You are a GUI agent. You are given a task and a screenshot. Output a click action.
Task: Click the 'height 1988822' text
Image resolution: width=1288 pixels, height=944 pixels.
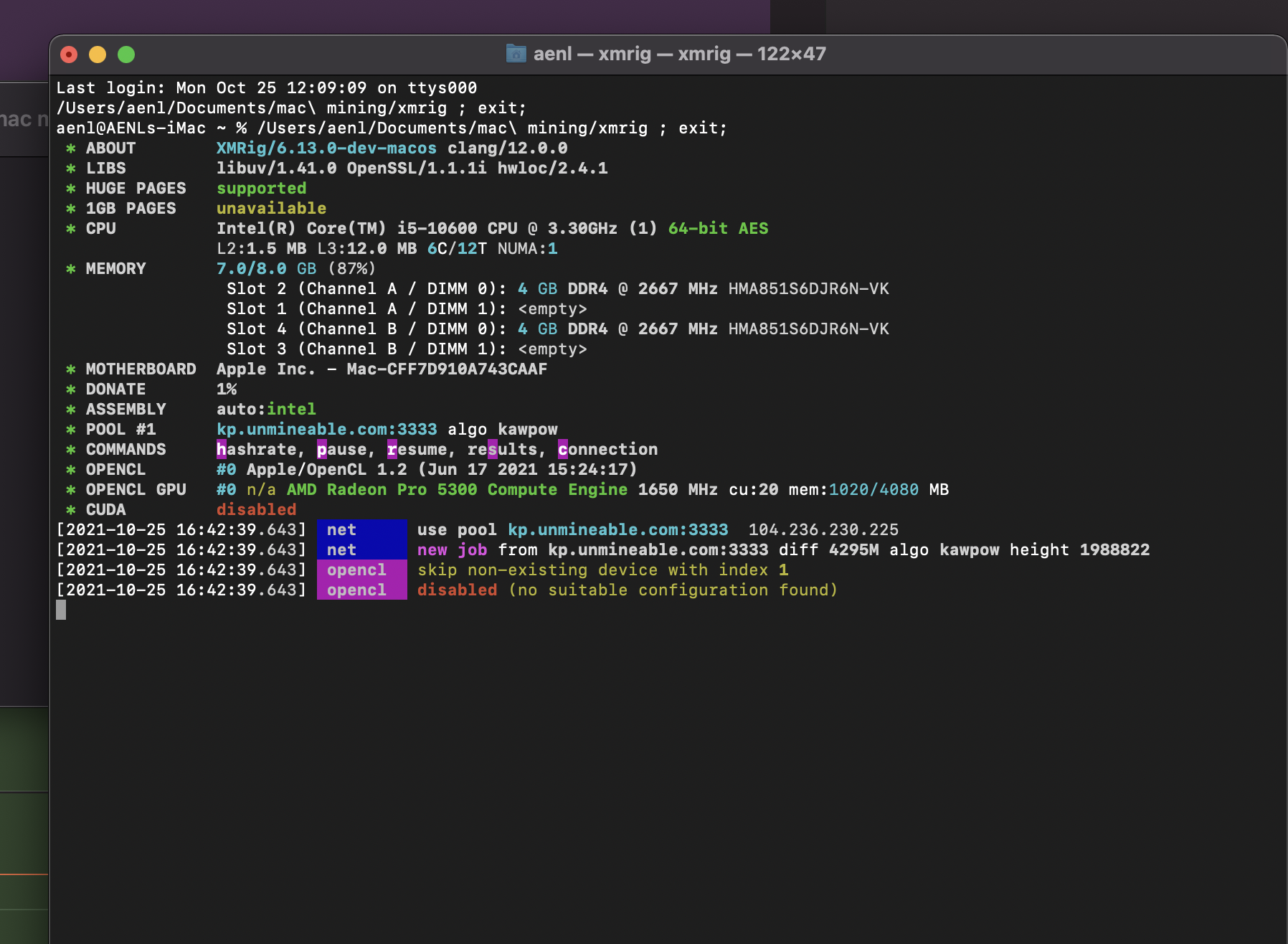coord(1079,550)
